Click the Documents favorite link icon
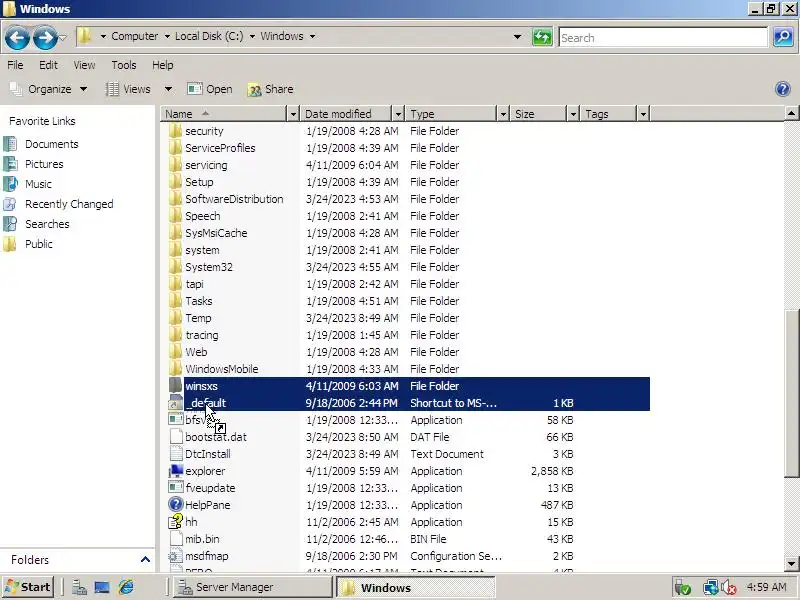Viewport: 800px width, 600px height. coord(10,144)
